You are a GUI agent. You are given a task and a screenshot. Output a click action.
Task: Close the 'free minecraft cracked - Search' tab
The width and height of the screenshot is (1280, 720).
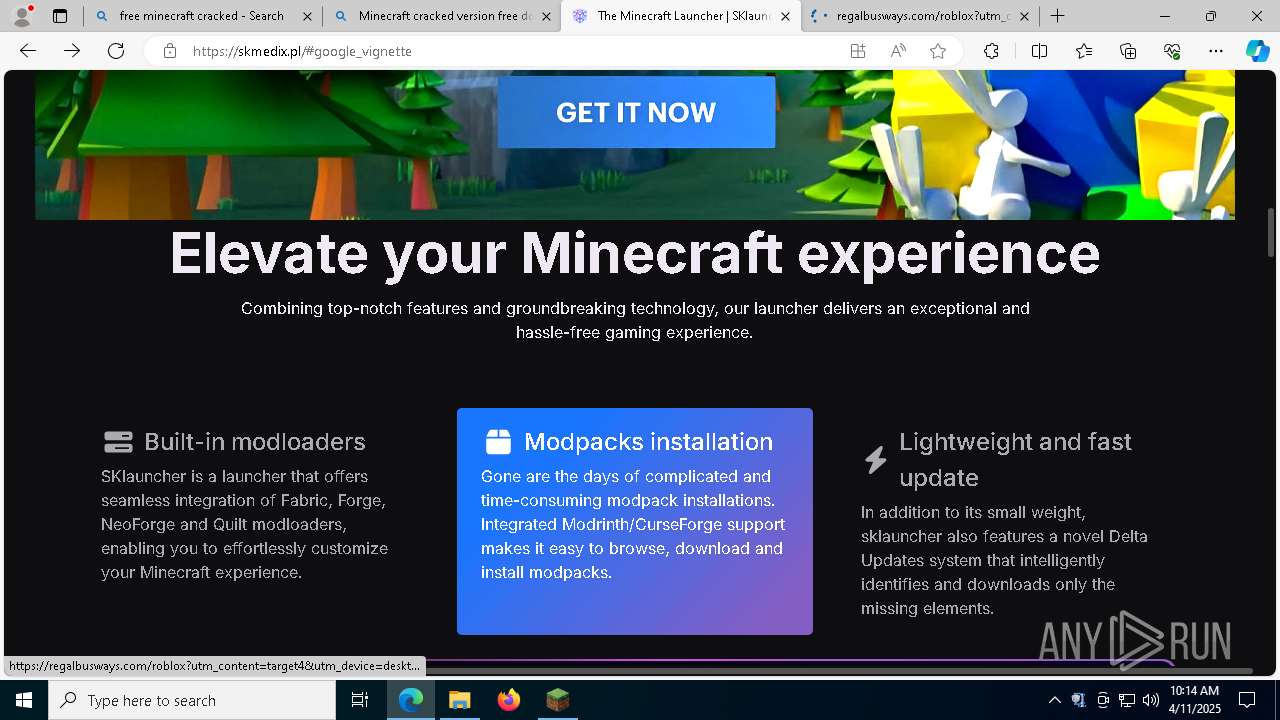[307, 16]
